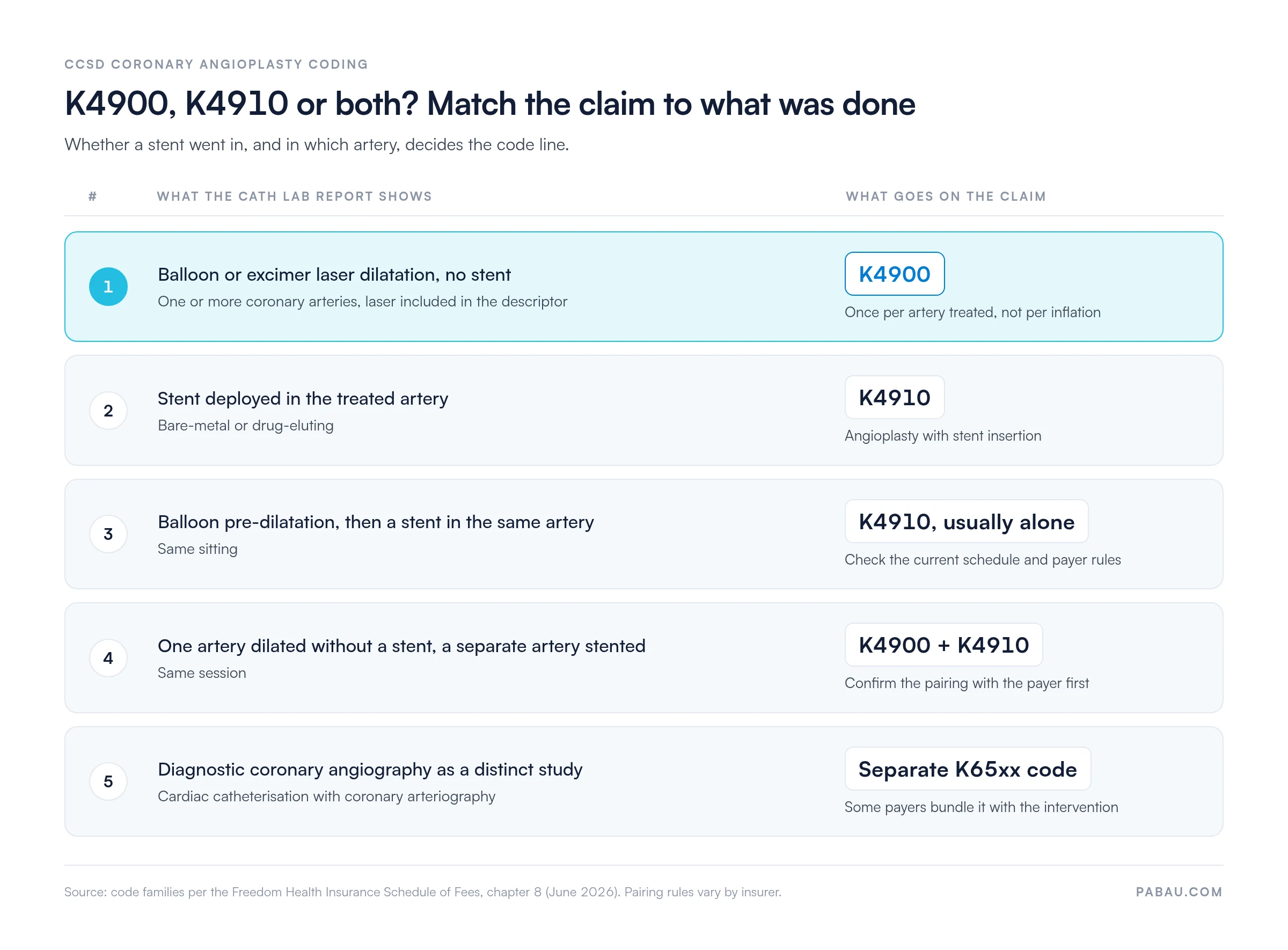Click the 'Separate K65xx code' chip
The width and height of the screenshot is (1288, 950).
pos(968,769)
